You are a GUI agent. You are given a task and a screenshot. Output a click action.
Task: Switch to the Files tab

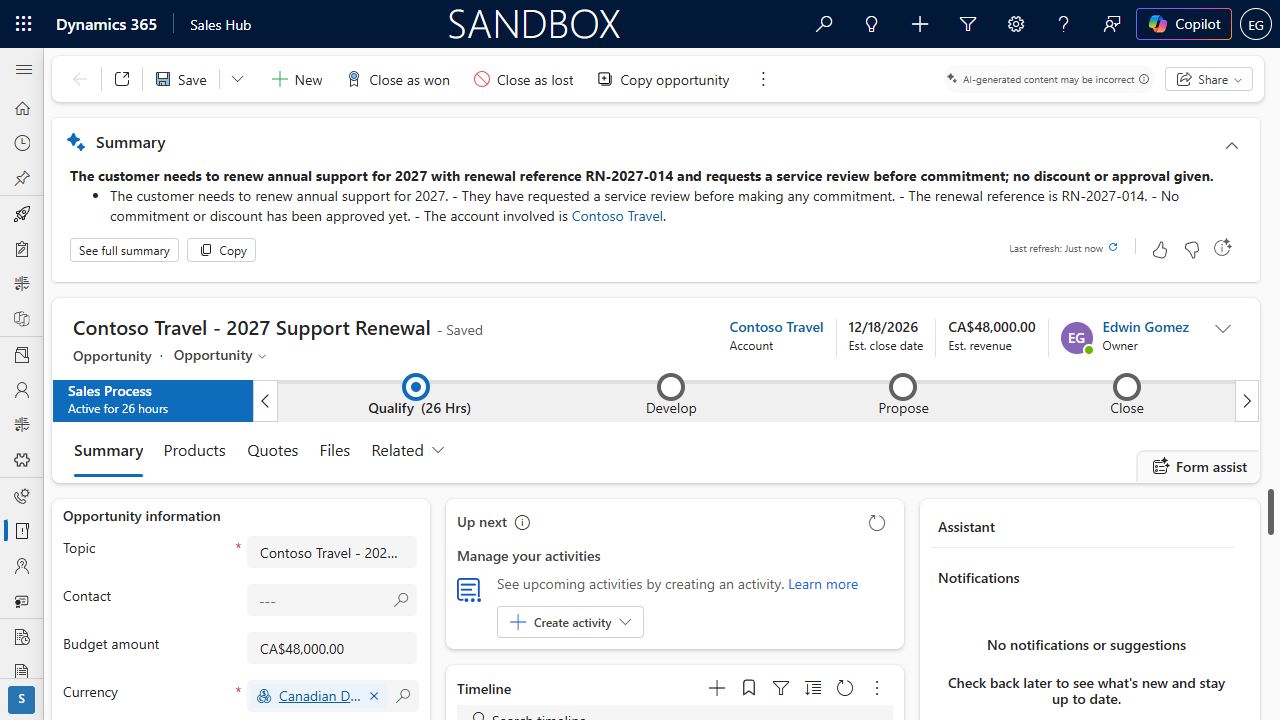coord(335,451)
